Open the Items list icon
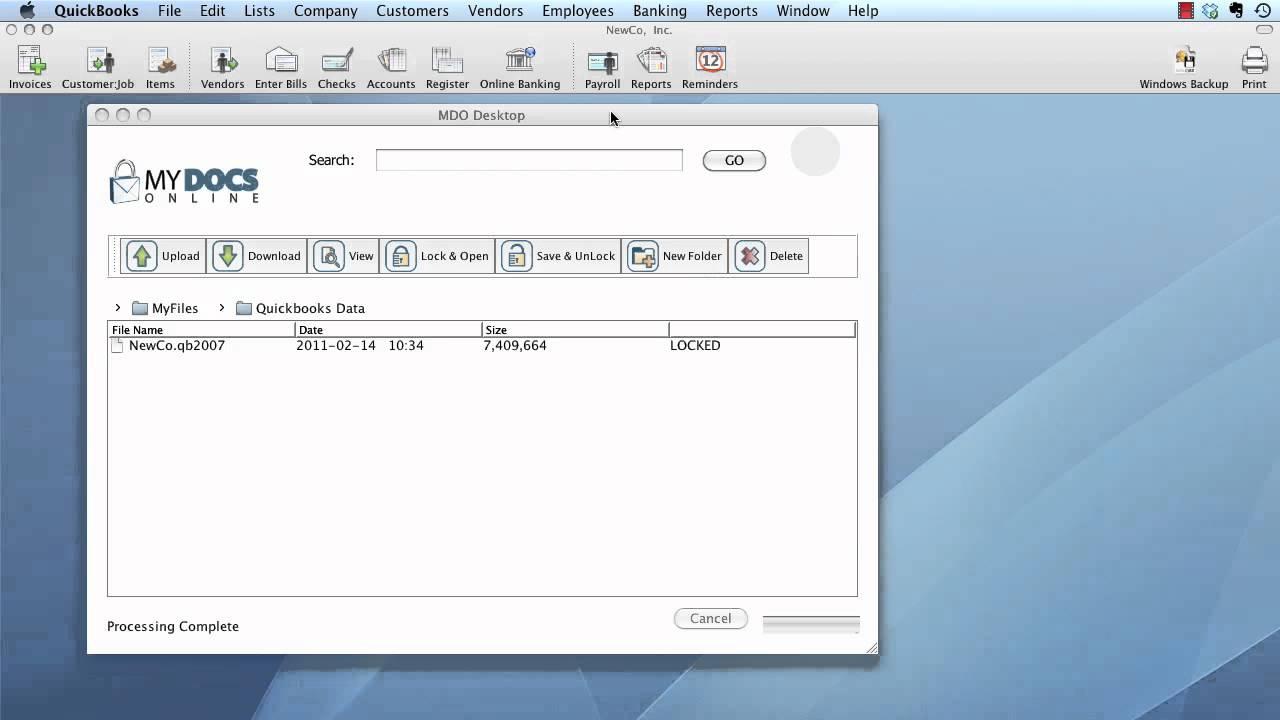The image size is (1280, 720). tap(160, 68)
